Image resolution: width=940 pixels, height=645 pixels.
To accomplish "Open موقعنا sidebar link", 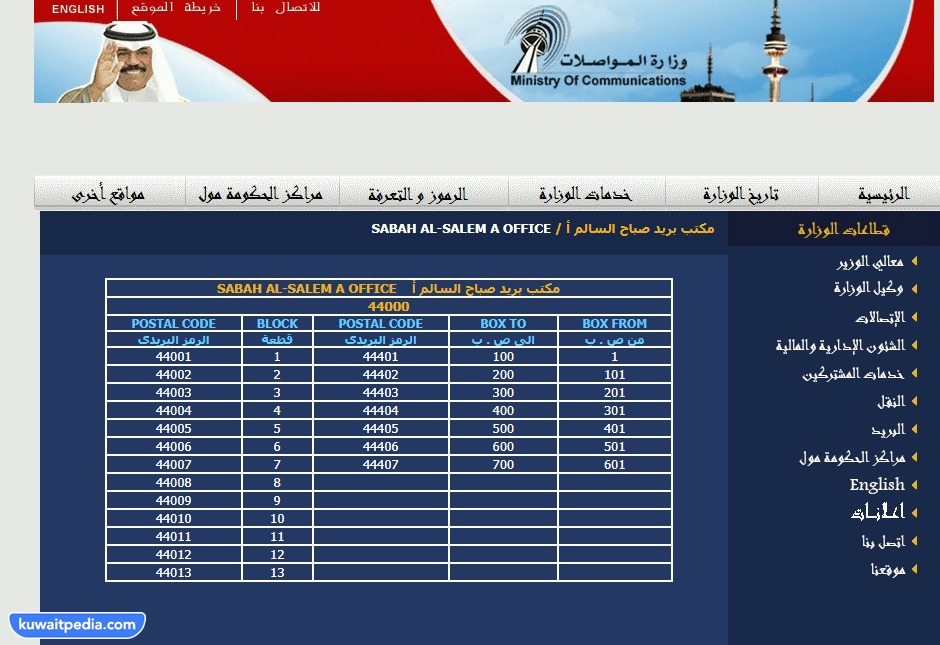I will coord(888,569).
